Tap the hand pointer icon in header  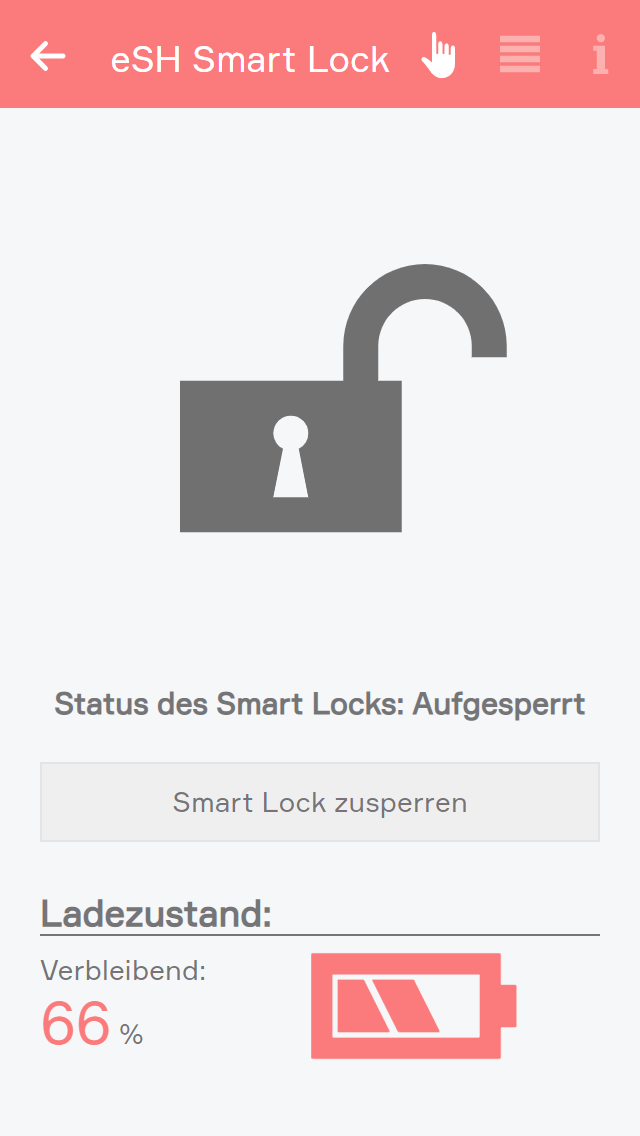439,55
